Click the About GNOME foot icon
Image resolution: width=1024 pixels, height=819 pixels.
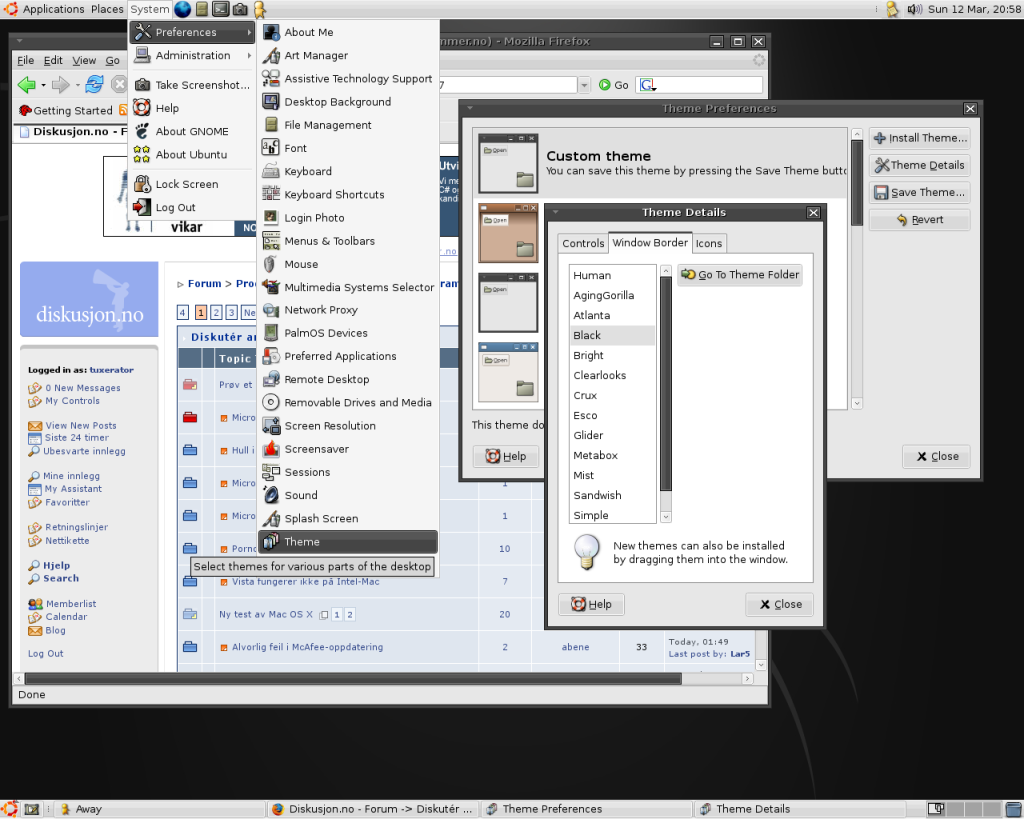[142, 131]
